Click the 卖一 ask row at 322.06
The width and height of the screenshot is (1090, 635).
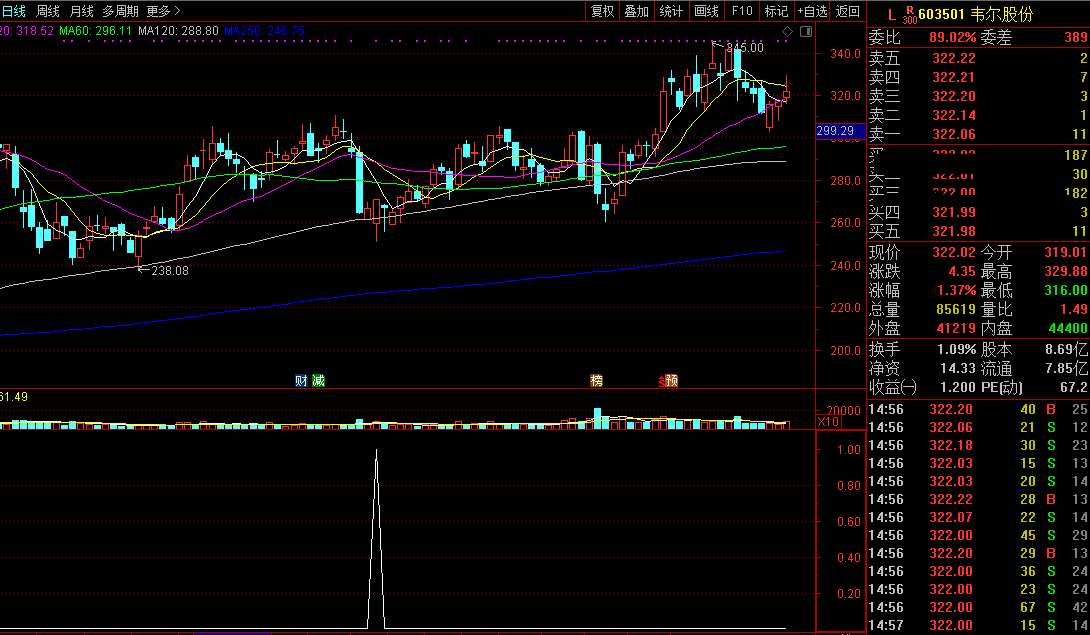point(978,134)
